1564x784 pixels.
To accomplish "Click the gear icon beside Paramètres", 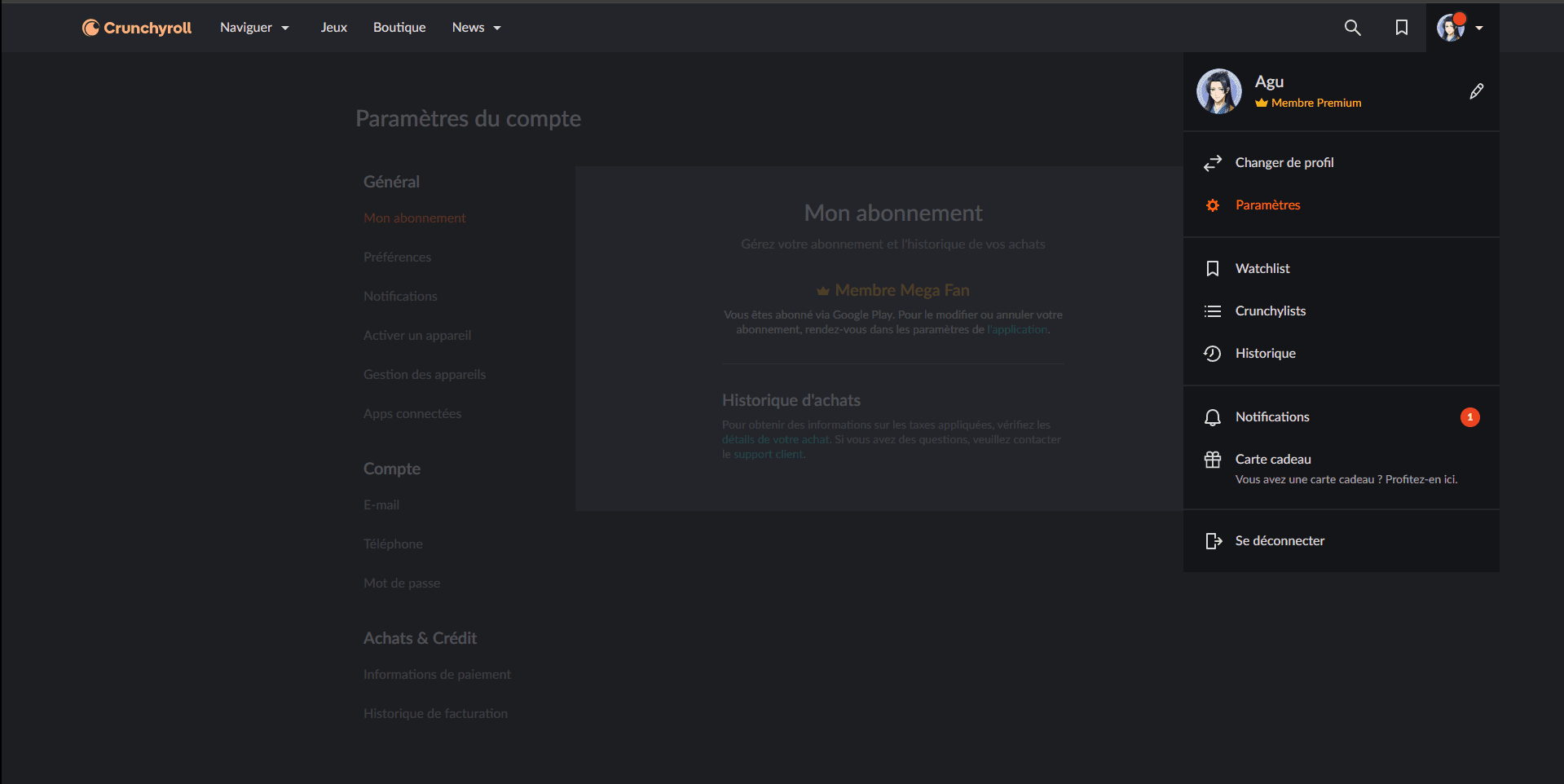I will point(1213,205).
